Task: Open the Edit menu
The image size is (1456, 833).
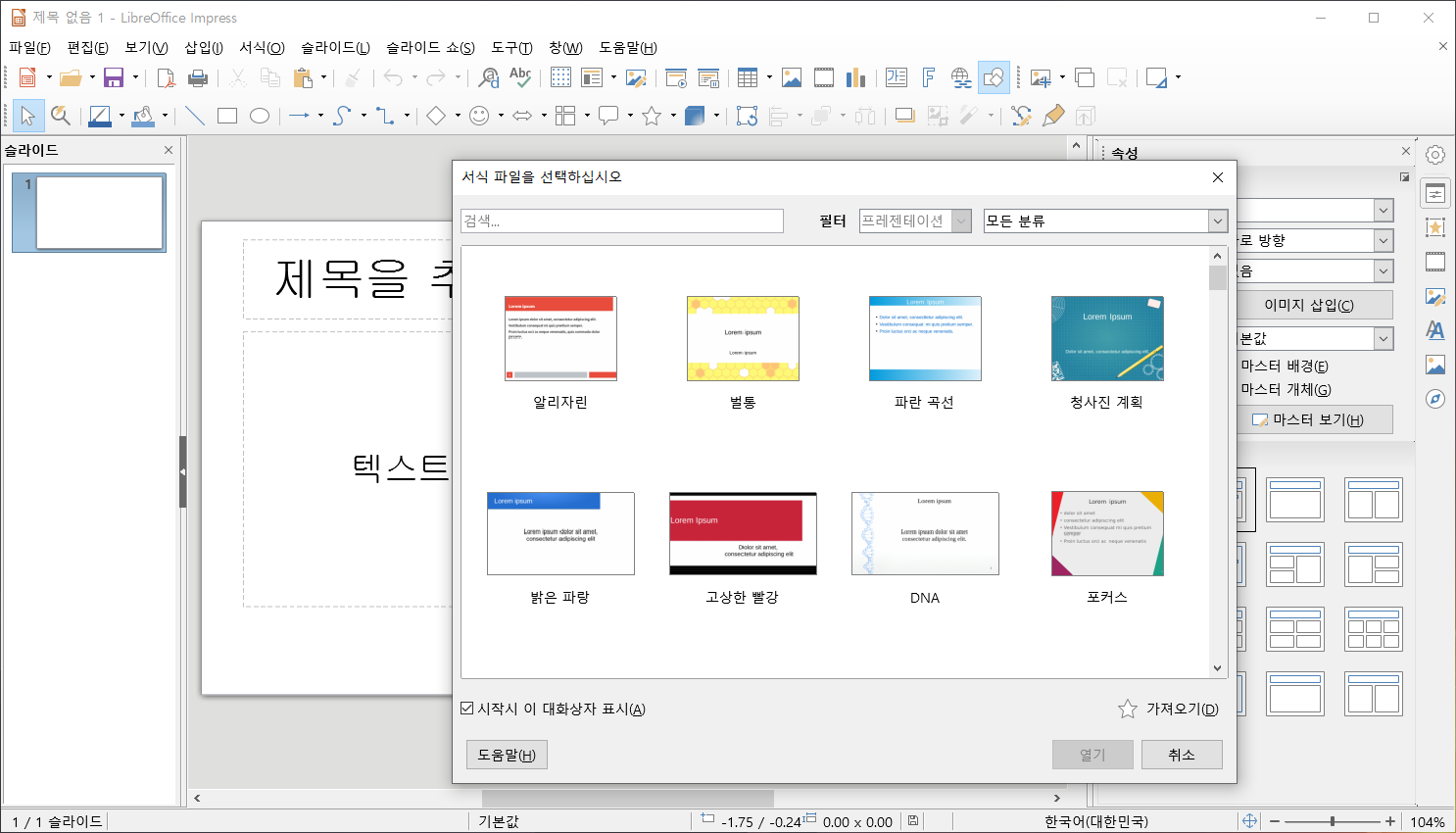Action: tap(87, 47)
